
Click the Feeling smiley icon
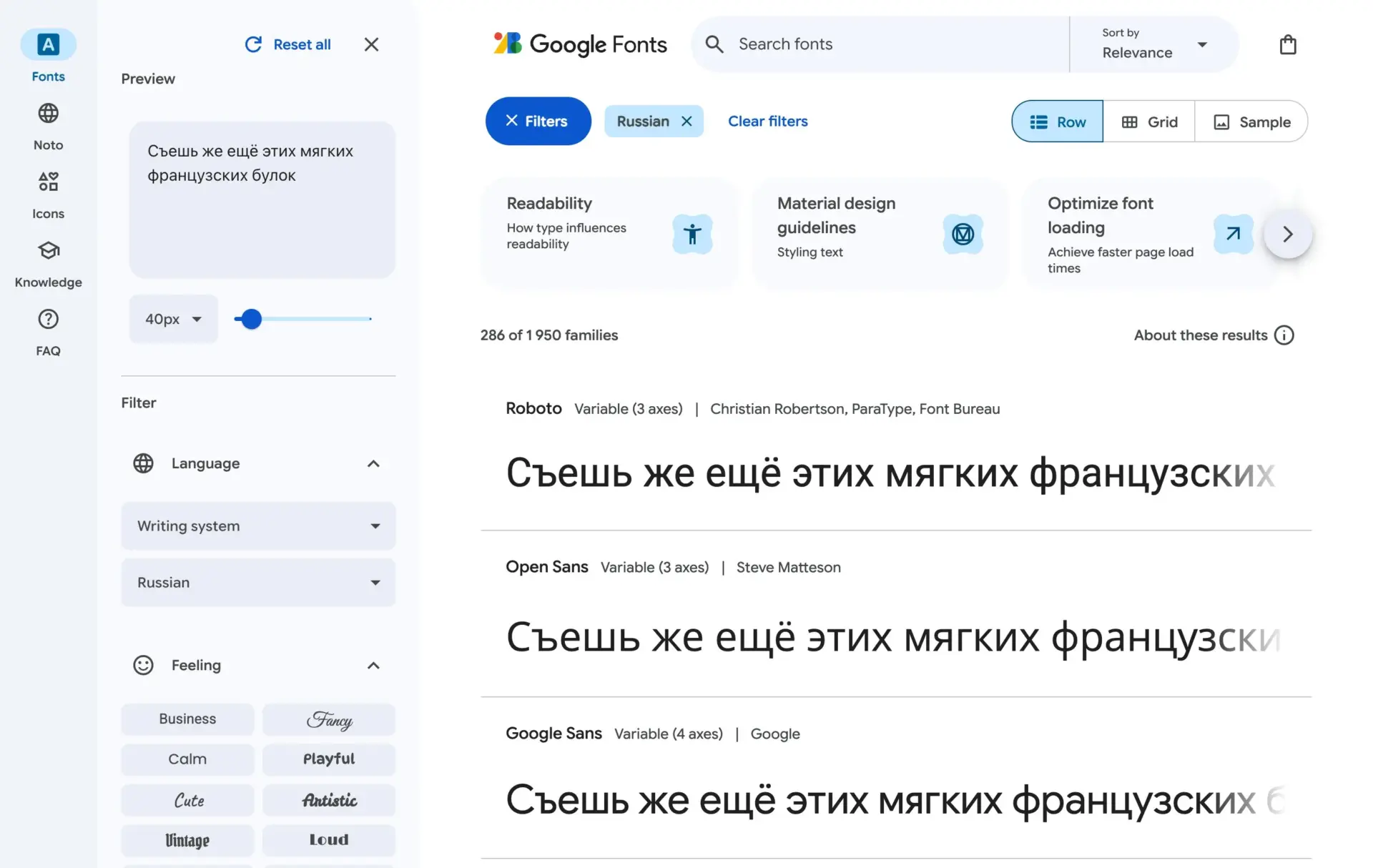[143, 665]
